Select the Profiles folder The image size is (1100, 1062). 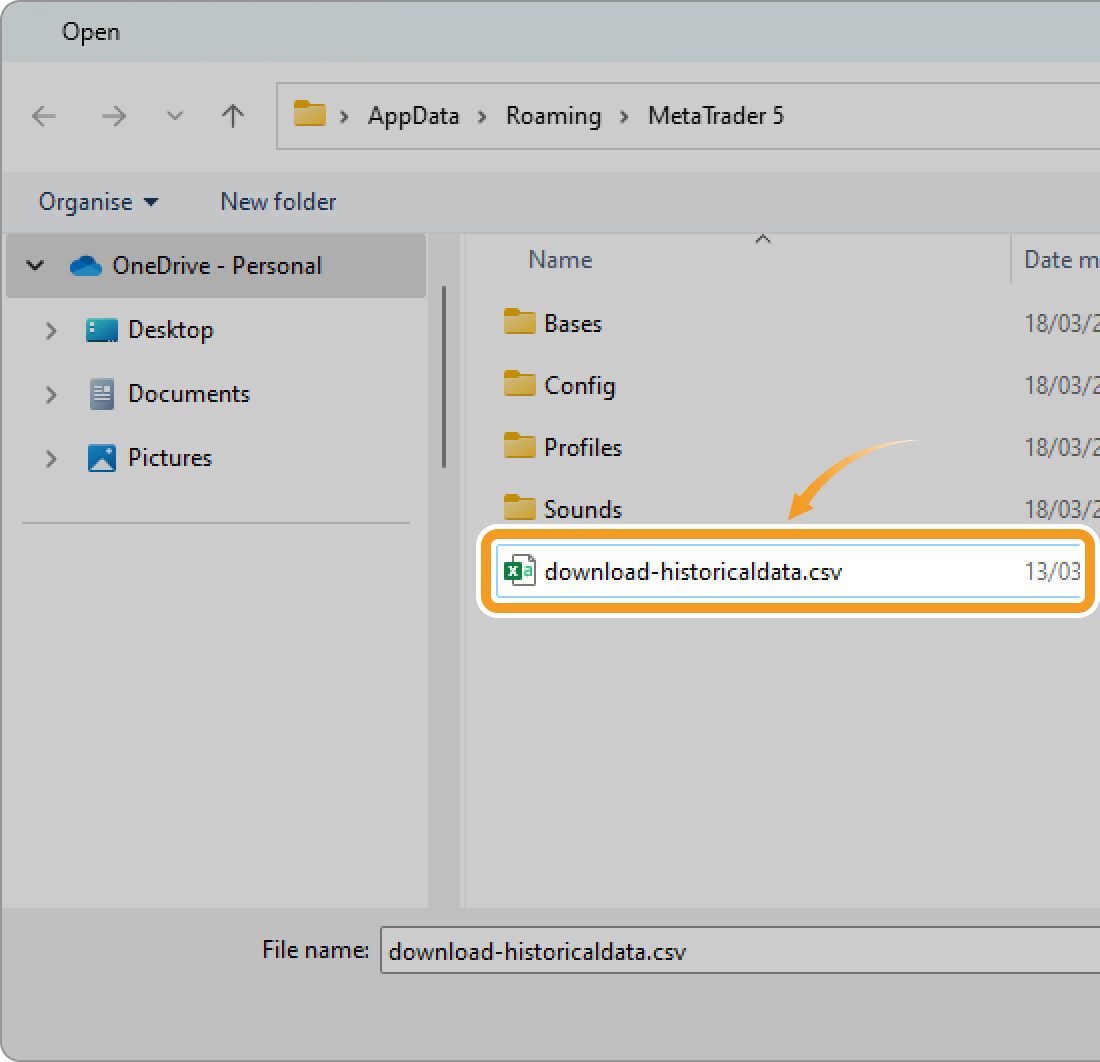[583, 448]
